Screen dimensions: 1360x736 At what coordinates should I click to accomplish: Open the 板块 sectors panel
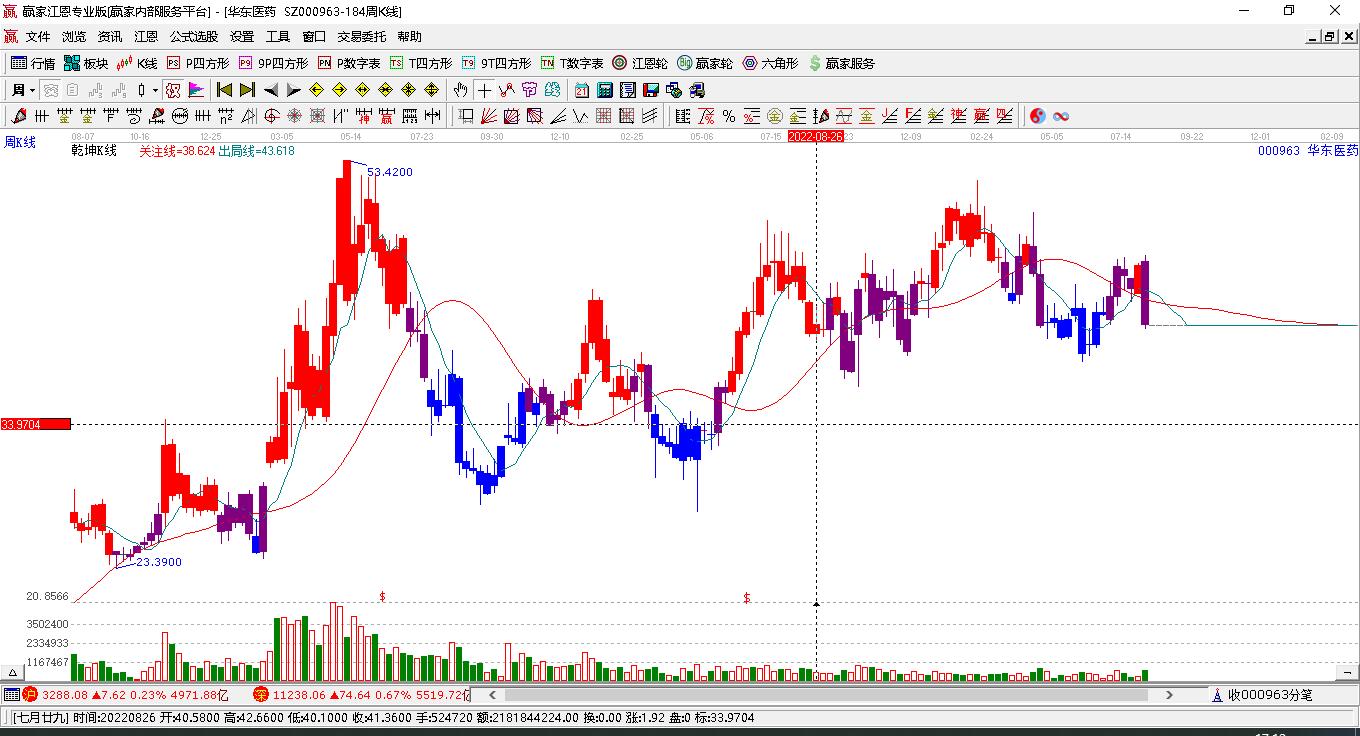[86, 63]
